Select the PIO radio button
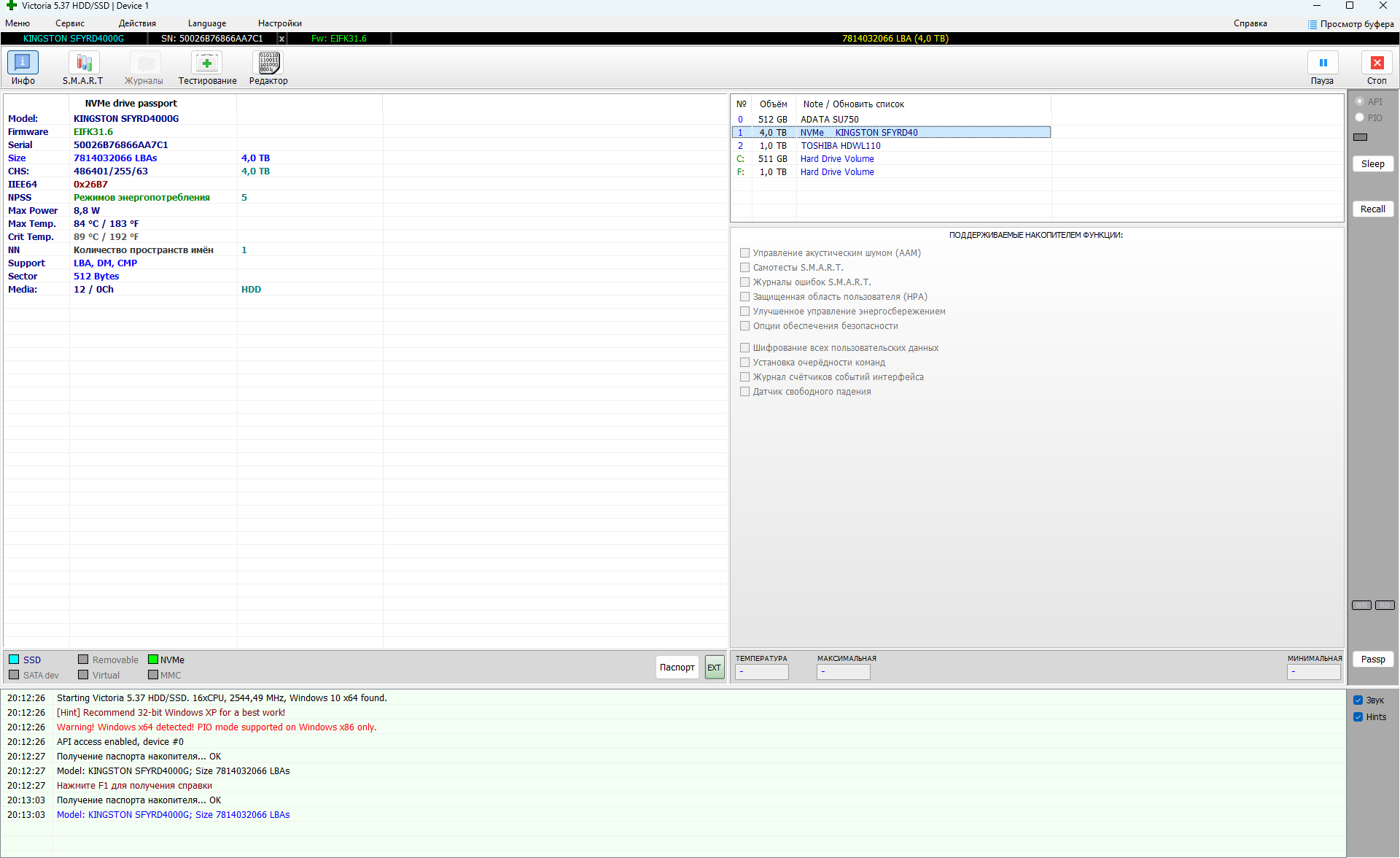 pyautogui.click(x=1360, y=117)
